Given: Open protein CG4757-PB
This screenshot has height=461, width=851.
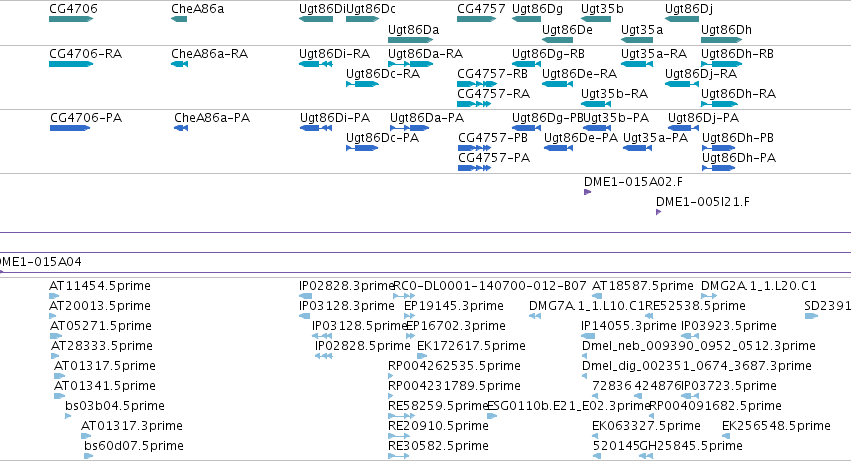Looking at the screenshot, I should point(474,148).
